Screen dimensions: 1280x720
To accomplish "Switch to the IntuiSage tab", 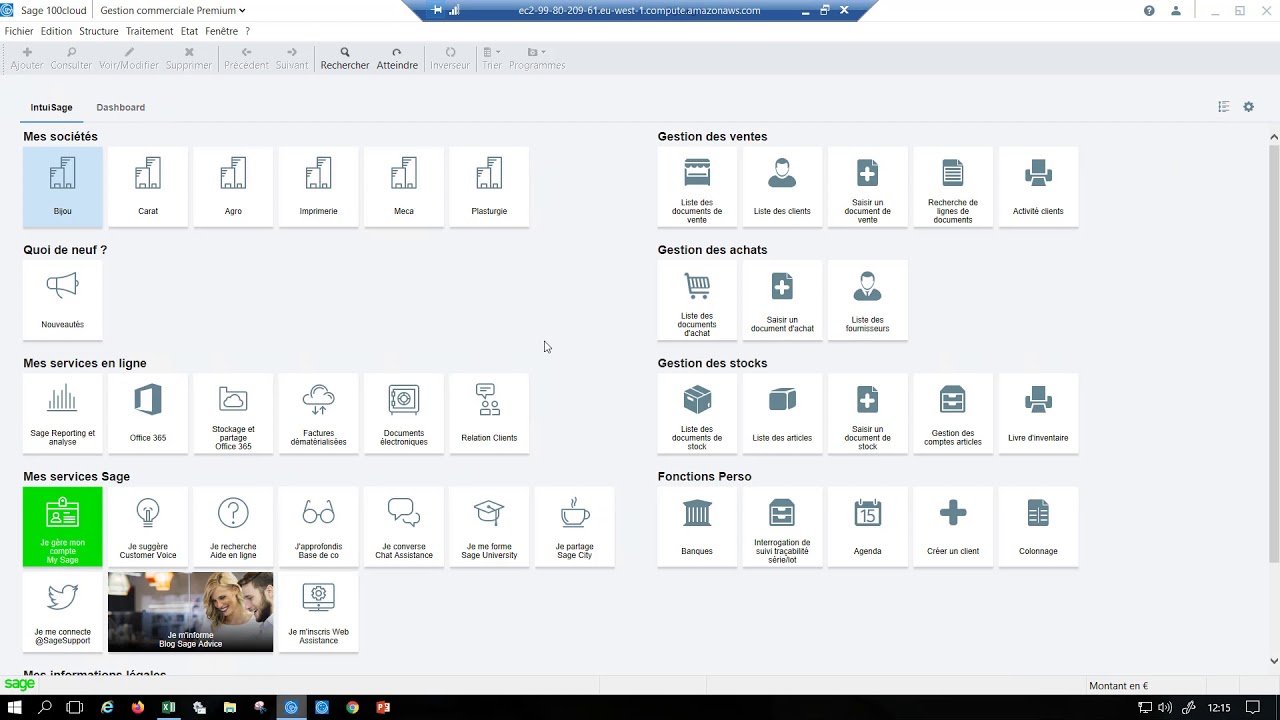I will coord(51,107).
